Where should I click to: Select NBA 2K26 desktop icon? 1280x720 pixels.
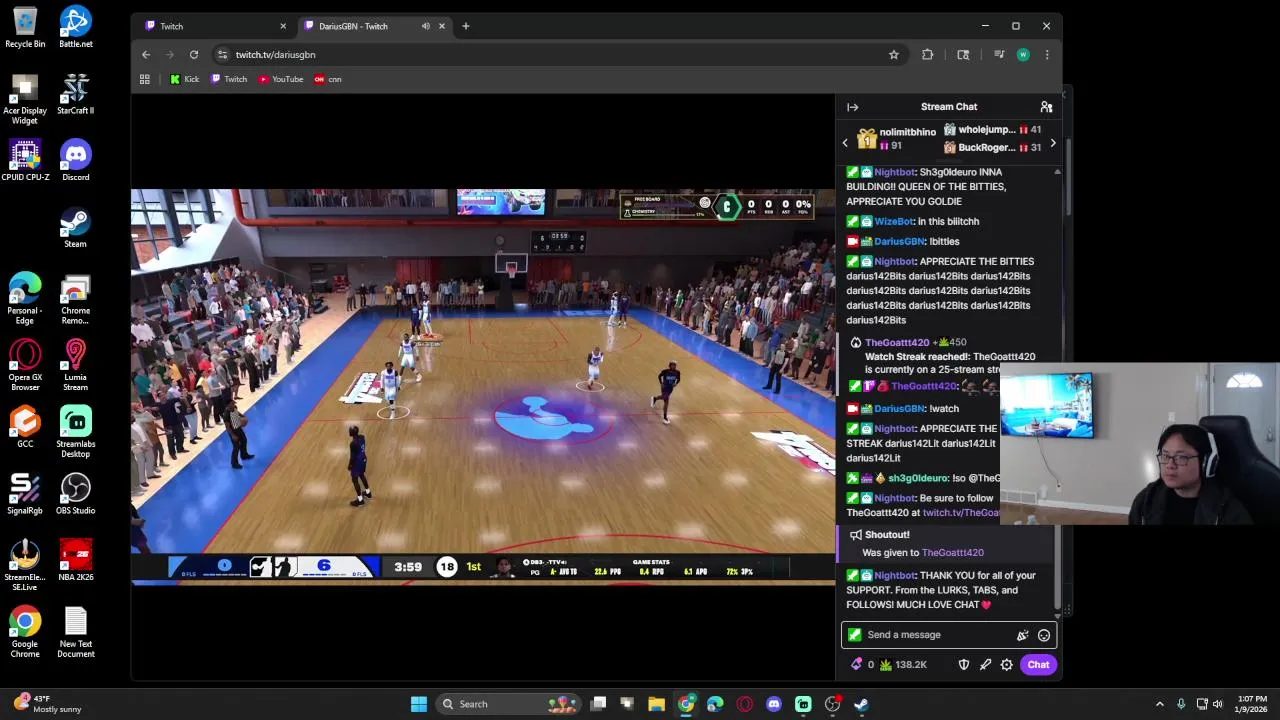[76, 561]
